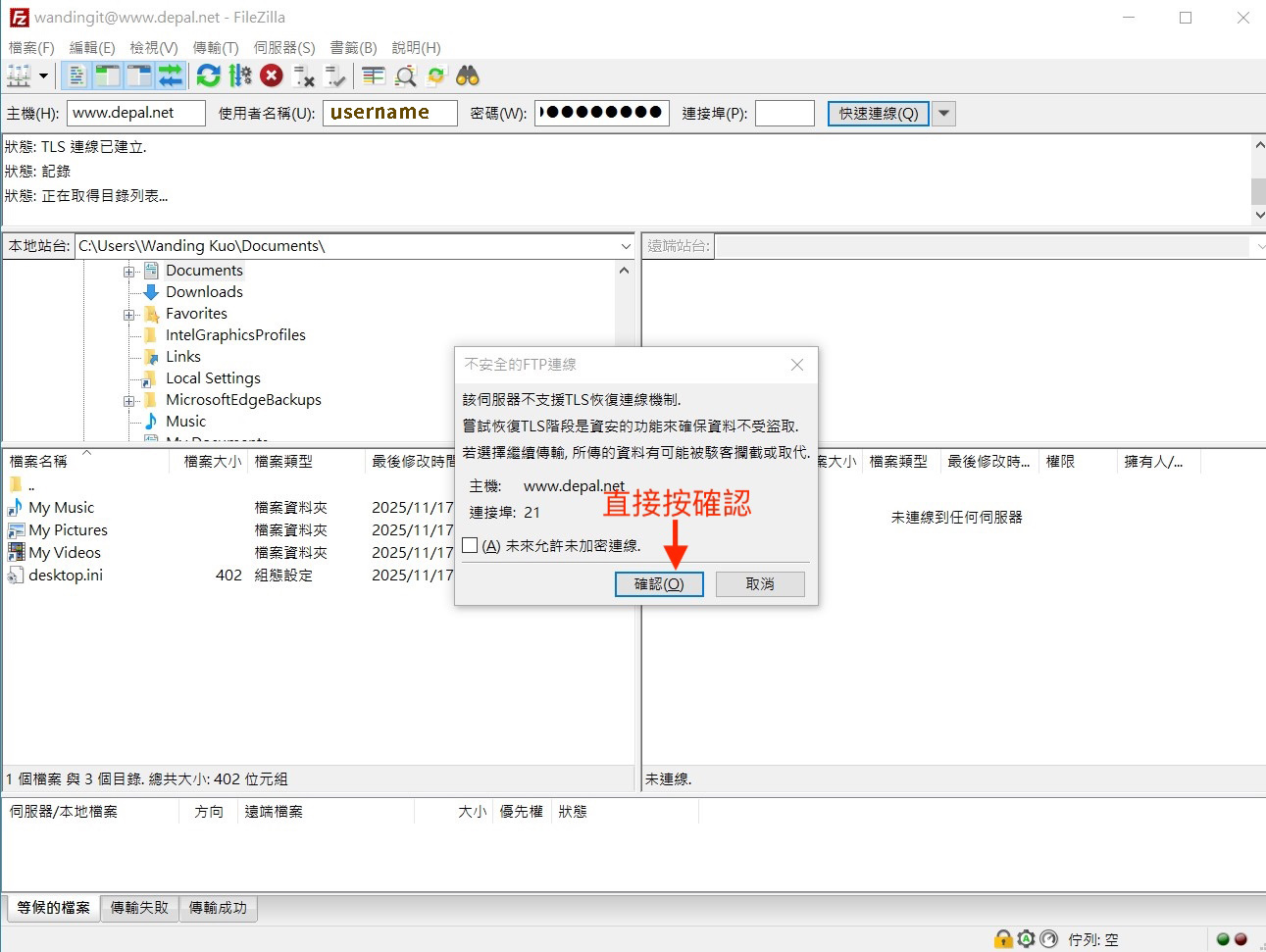
Task: Click 取消 button in dialog
Action: [x=760, y=584]
